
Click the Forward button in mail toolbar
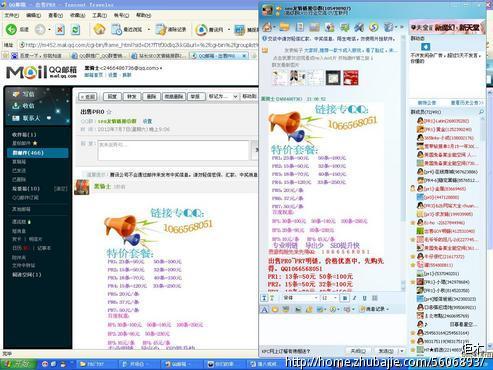pos(132,97)
